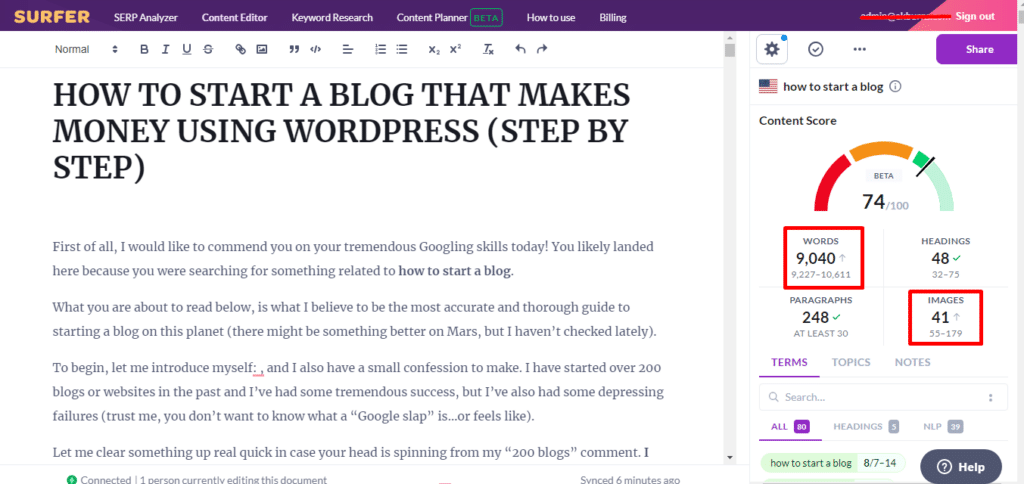
Task: Apply strikethrough formatting
Action: pyautogui.click(x=208, y=49)
